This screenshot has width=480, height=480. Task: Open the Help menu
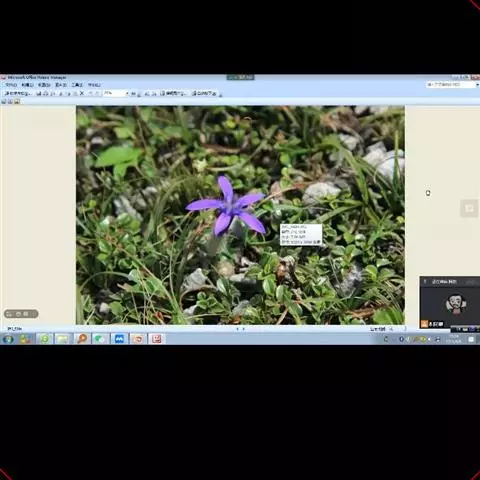(94, 85)
